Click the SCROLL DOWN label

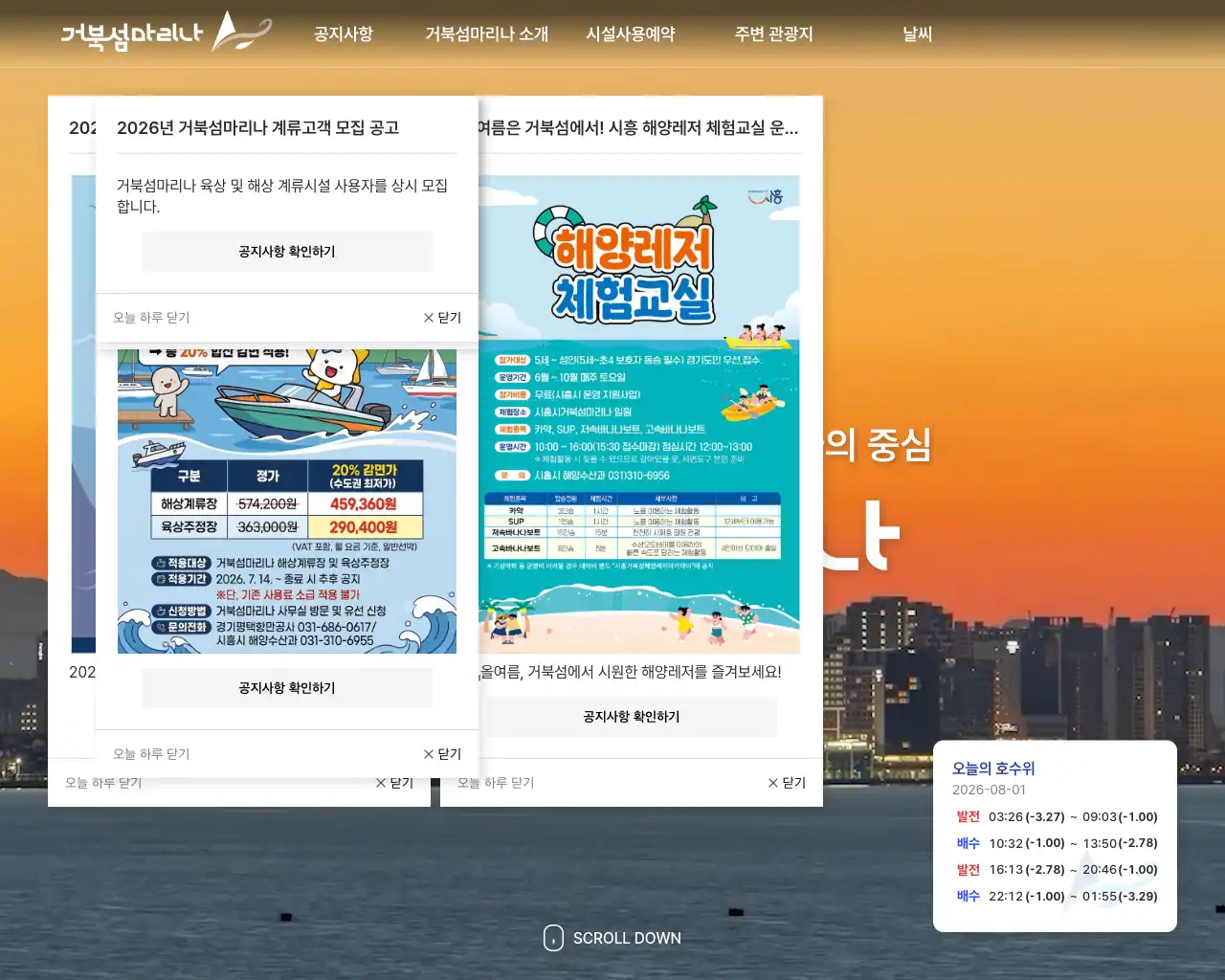click(x=627, y=938)
